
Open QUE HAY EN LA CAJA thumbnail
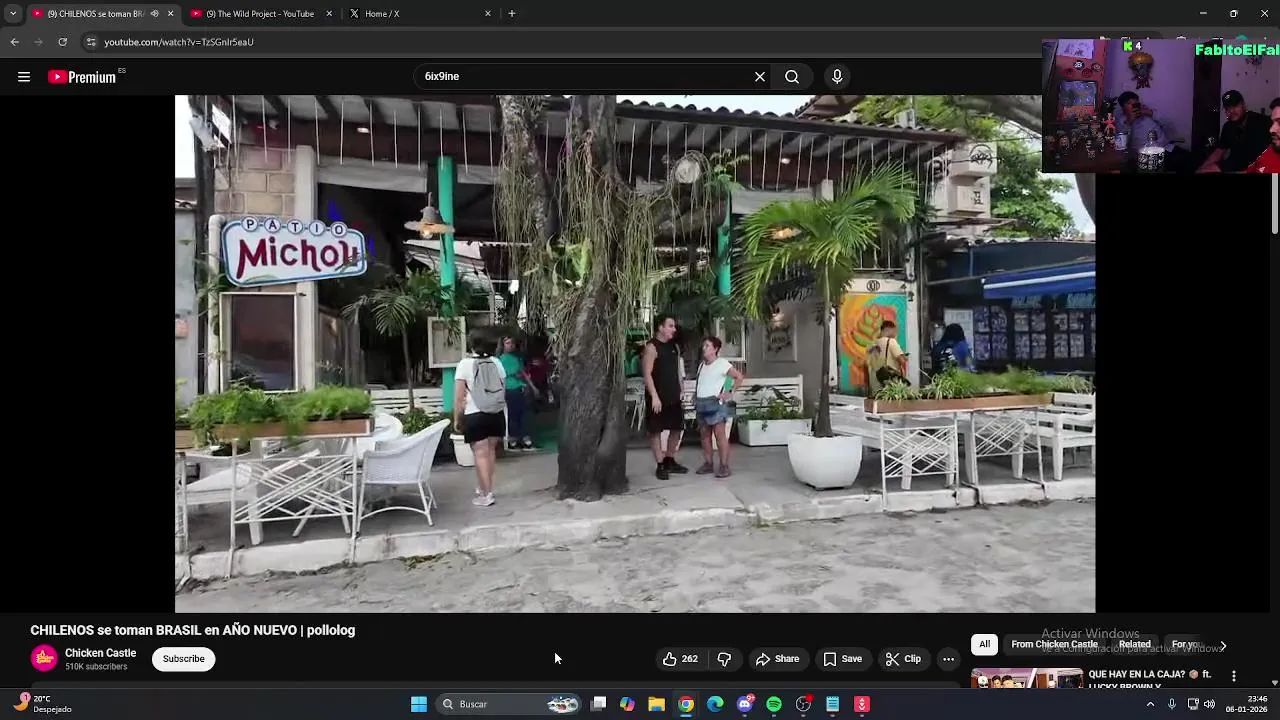1027,679
